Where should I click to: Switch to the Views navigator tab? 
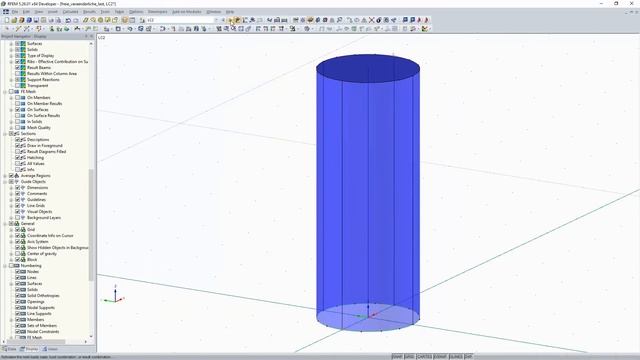(50, 349)
